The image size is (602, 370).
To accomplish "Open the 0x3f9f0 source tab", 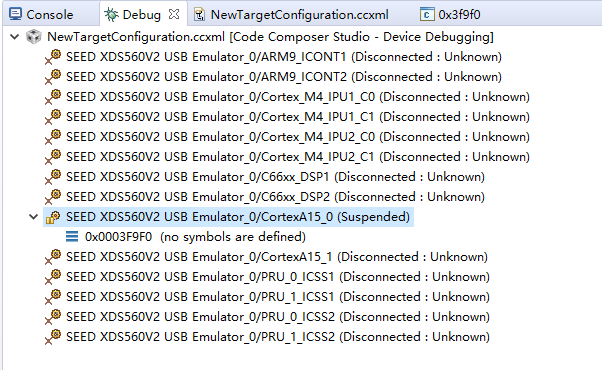I will coord(450,15).
